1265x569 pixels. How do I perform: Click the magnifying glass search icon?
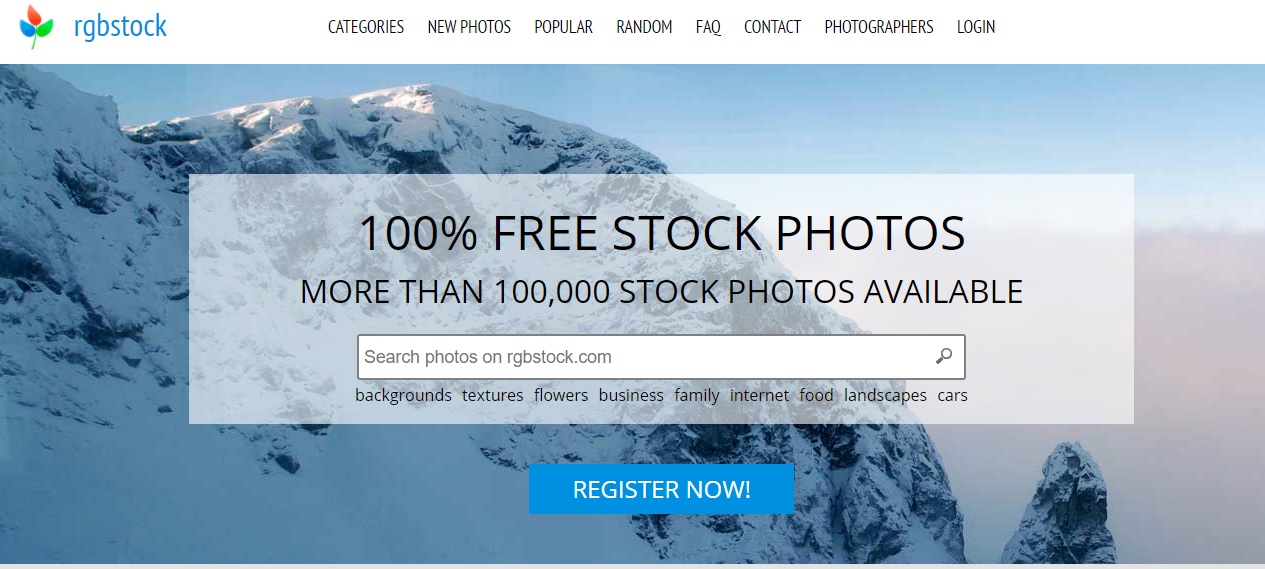pos(943,356)
